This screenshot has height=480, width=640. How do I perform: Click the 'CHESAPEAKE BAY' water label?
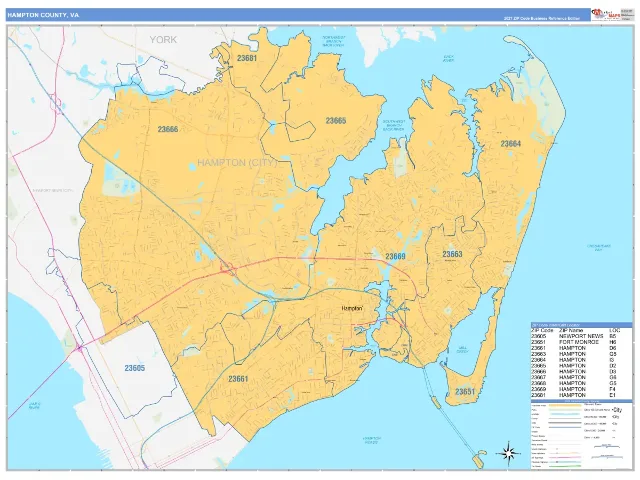(598, 248)
